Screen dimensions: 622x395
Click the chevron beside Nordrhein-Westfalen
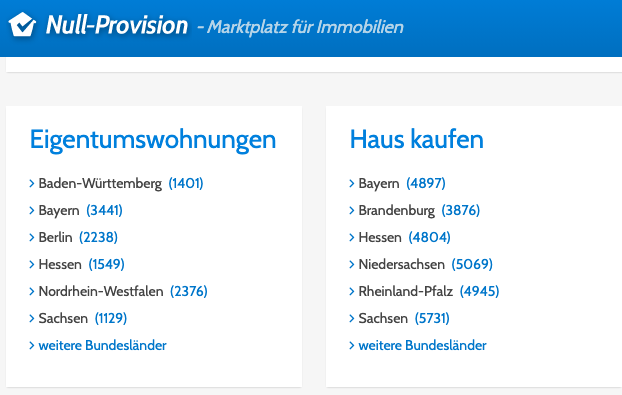tap(32, 291)
